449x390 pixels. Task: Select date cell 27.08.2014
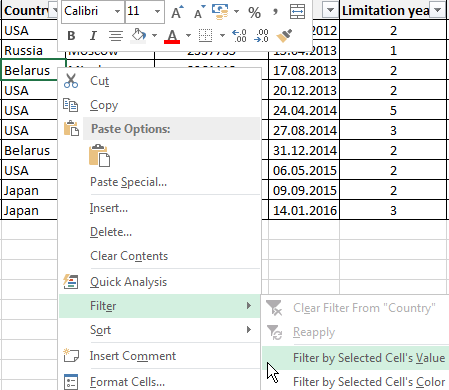point(304,130)
